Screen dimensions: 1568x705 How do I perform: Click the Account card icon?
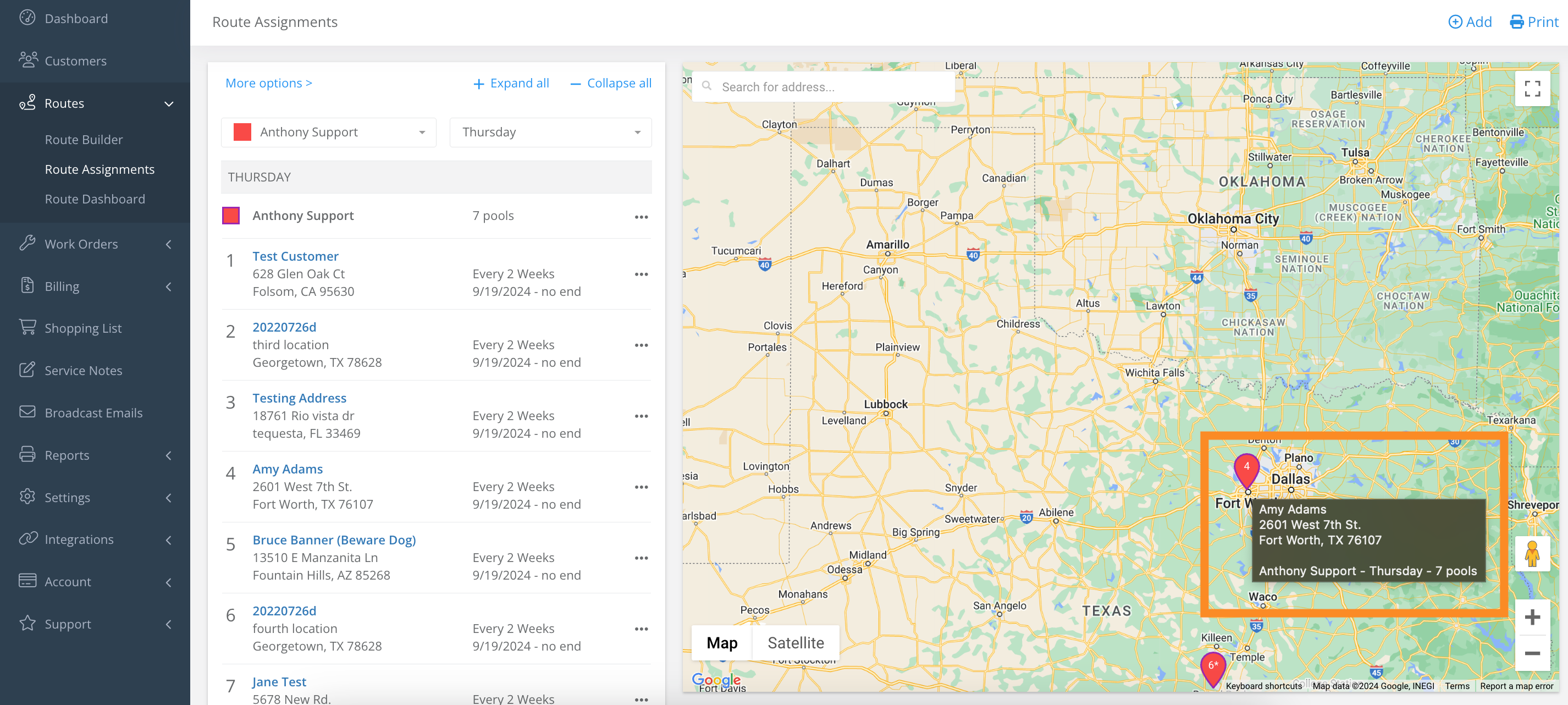point(27,580)
